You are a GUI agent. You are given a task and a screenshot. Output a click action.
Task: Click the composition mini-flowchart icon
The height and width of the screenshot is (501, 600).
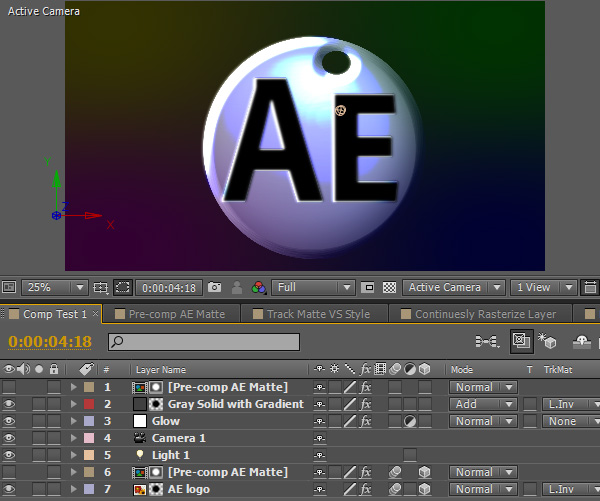487,342
